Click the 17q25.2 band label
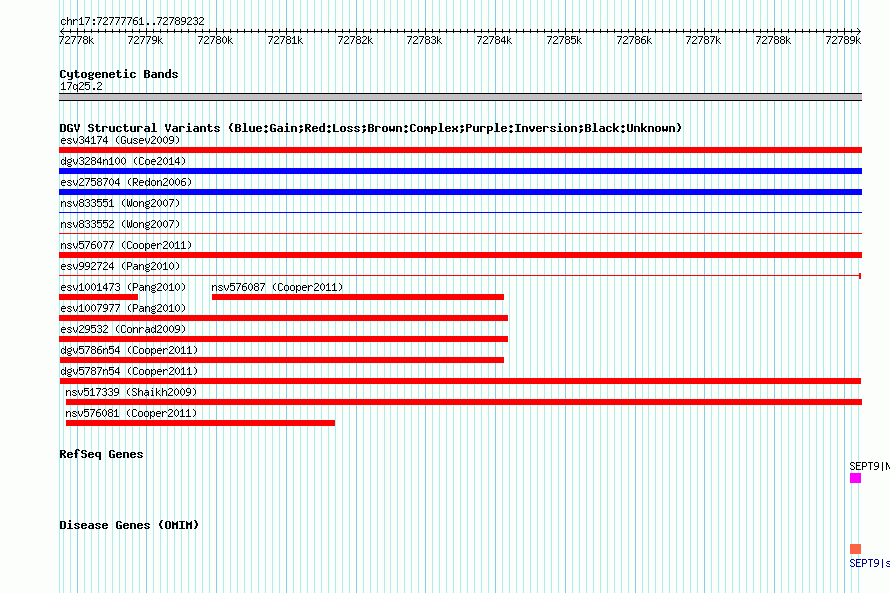The width and height of the screenshot is (890, 593). (81, 86)
